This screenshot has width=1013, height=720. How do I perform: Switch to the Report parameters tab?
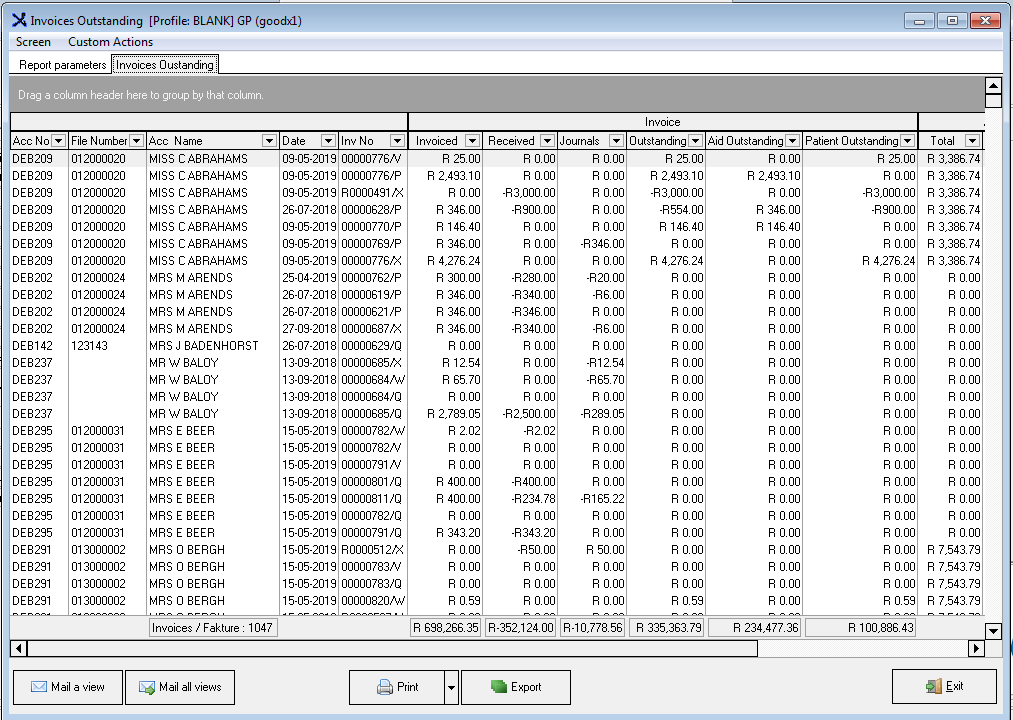tap(62, 65)
